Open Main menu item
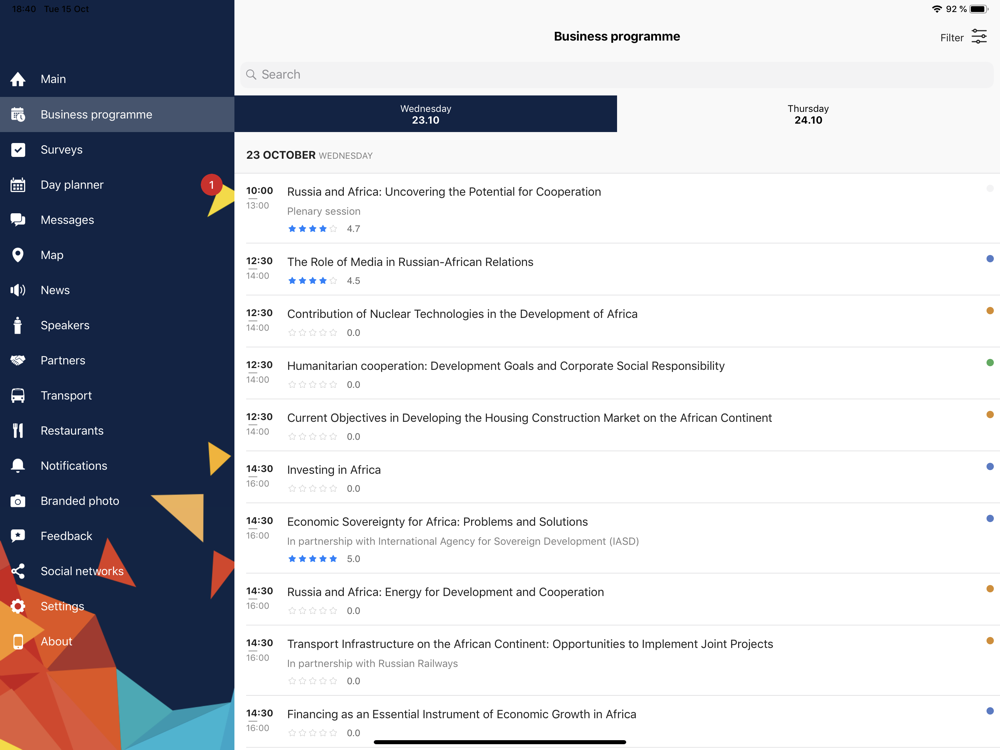The width and height of the screenshot is (1000, 750). 117,79
